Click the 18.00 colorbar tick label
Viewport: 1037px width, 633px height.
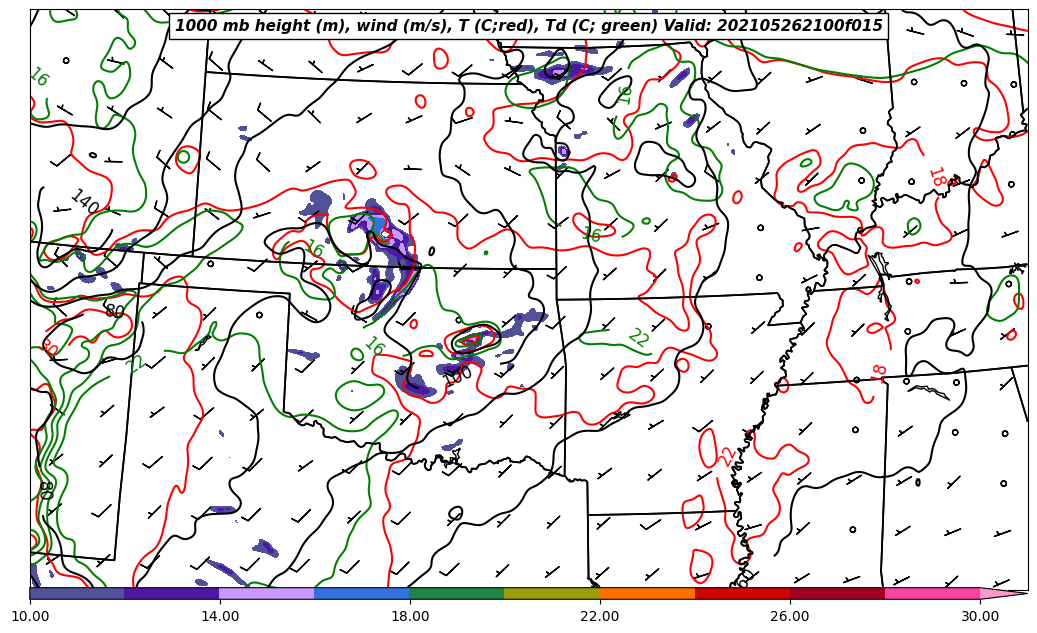click(x=410, y=616)
